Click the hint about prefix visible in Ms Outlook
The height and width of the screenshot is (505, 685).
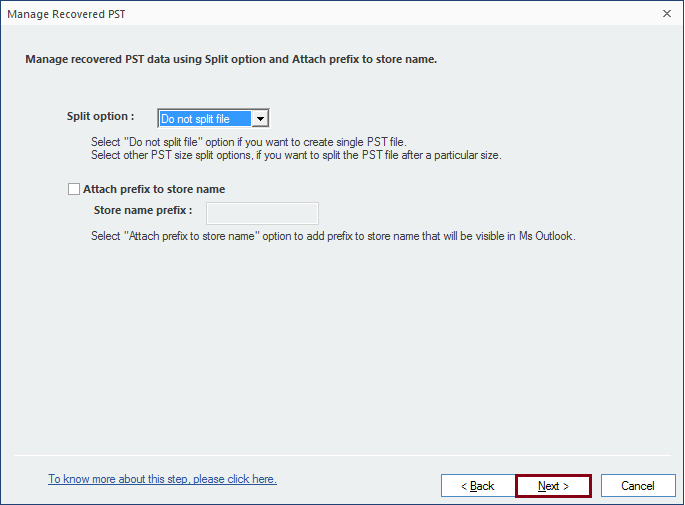coord(333,236)
